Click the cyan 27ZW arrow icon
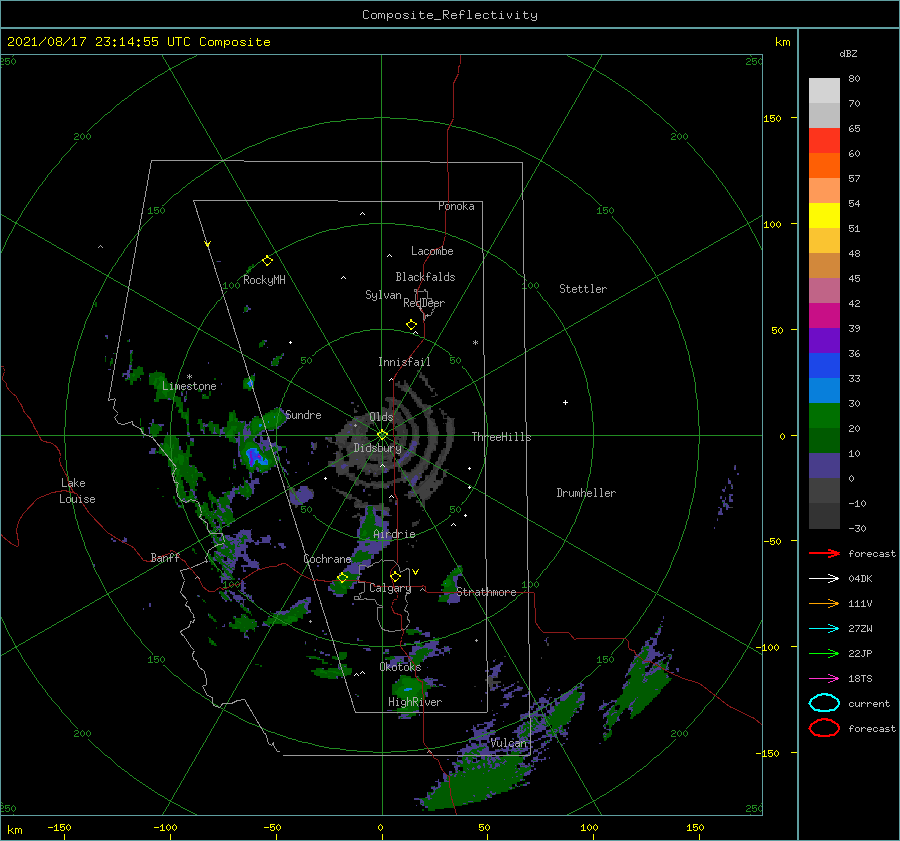 [x=824, y=629]
